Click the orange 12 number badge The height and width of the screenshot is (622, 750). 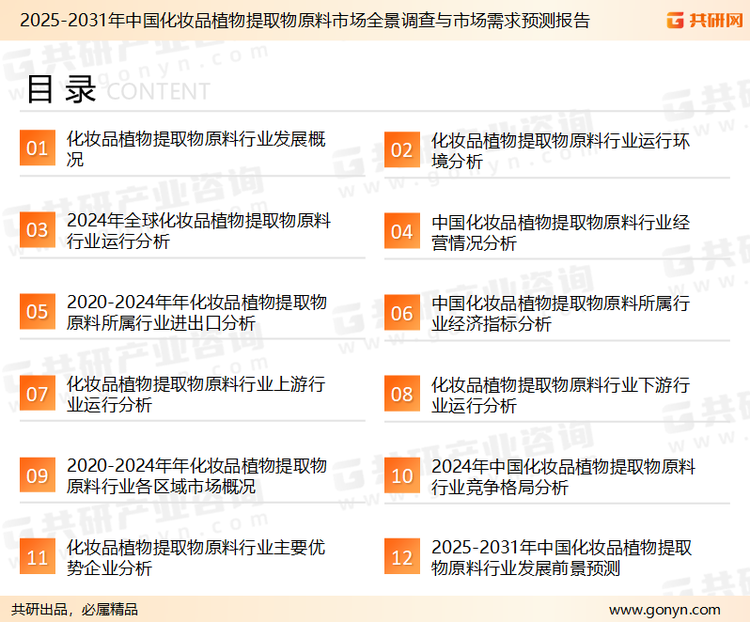pyautogui.click(x=402, y=557)
